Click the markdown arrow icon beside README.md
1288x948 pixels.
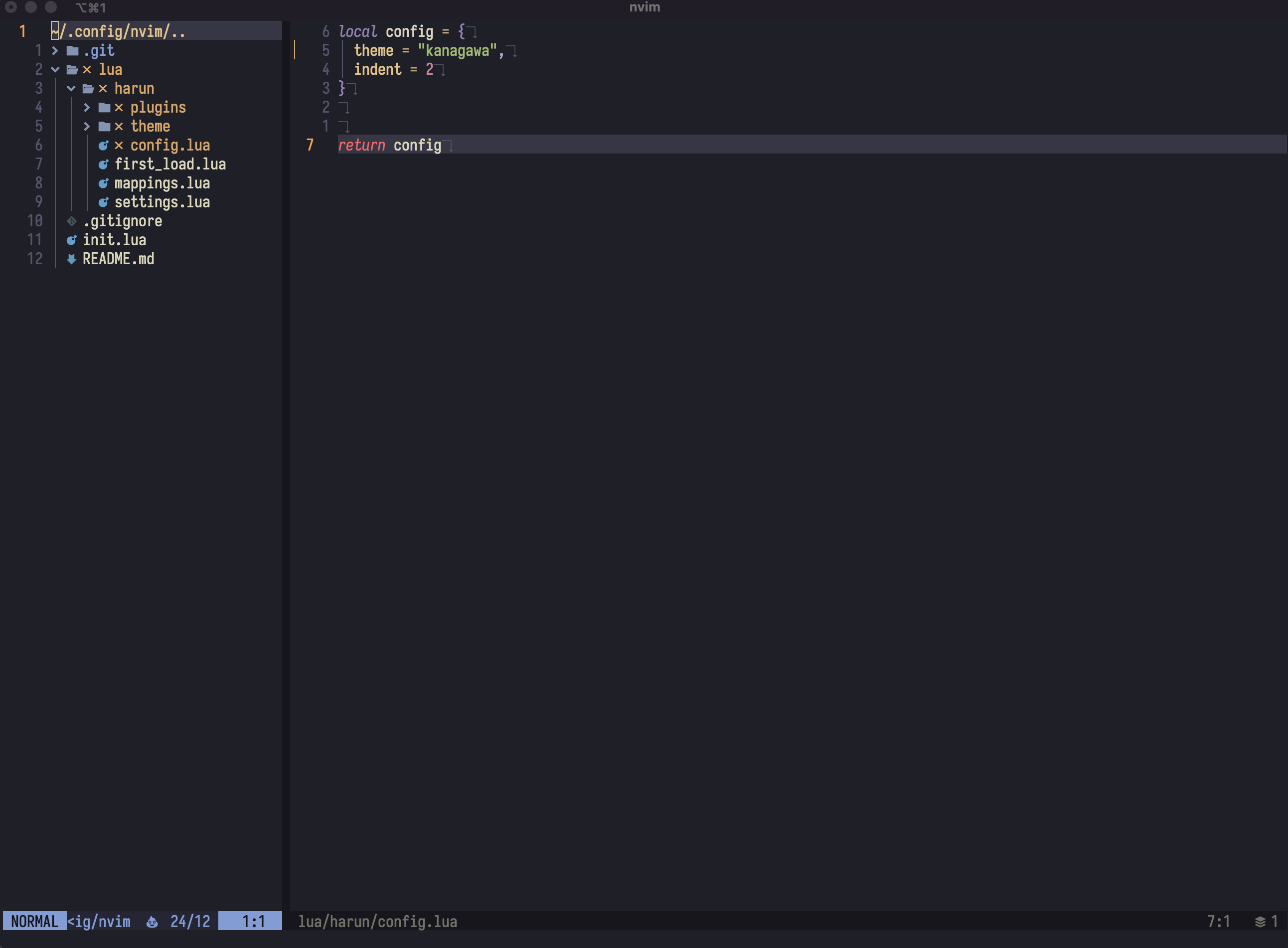[71, 259]
